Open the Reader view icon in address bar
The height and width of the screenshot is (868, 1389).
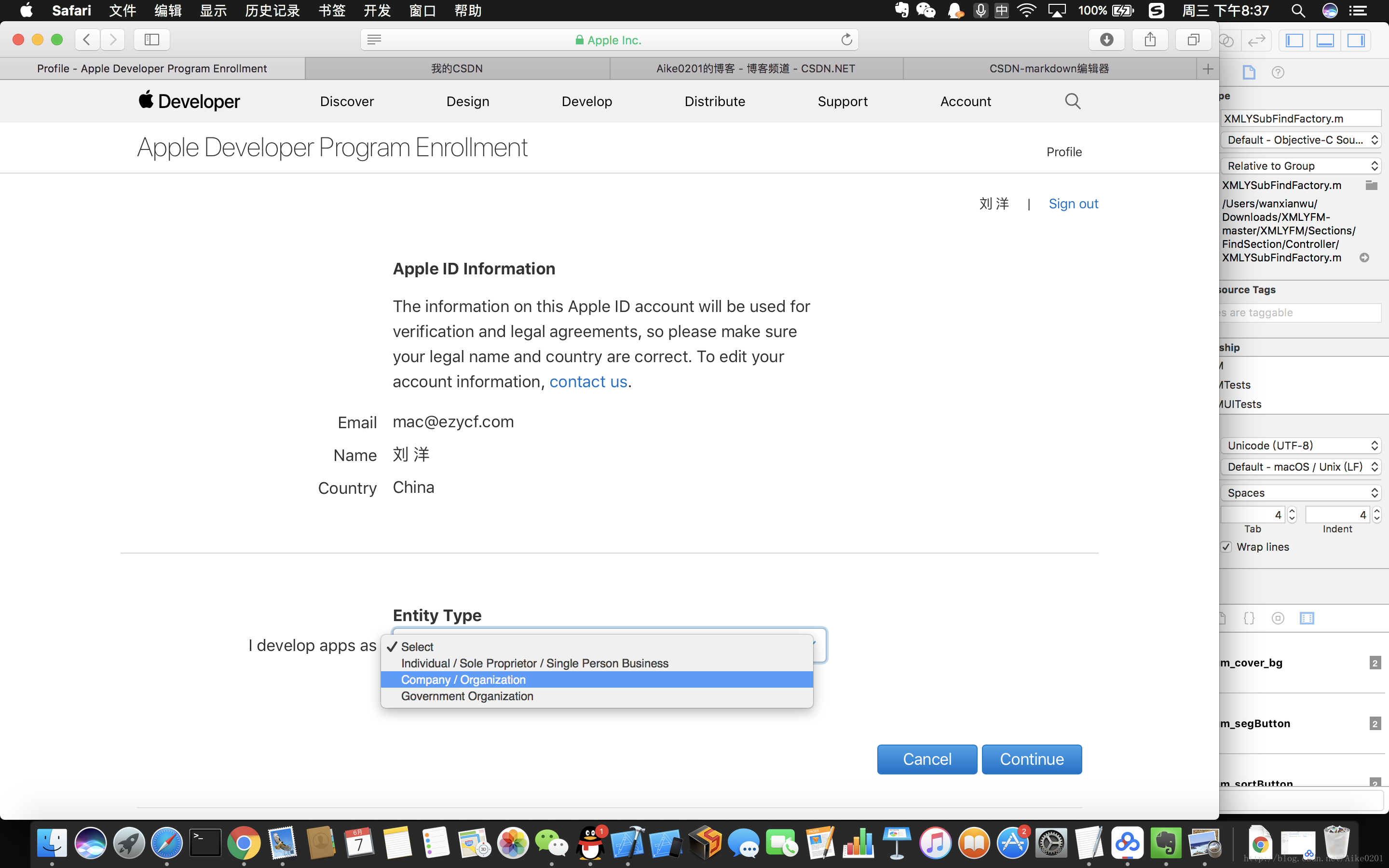374,40
